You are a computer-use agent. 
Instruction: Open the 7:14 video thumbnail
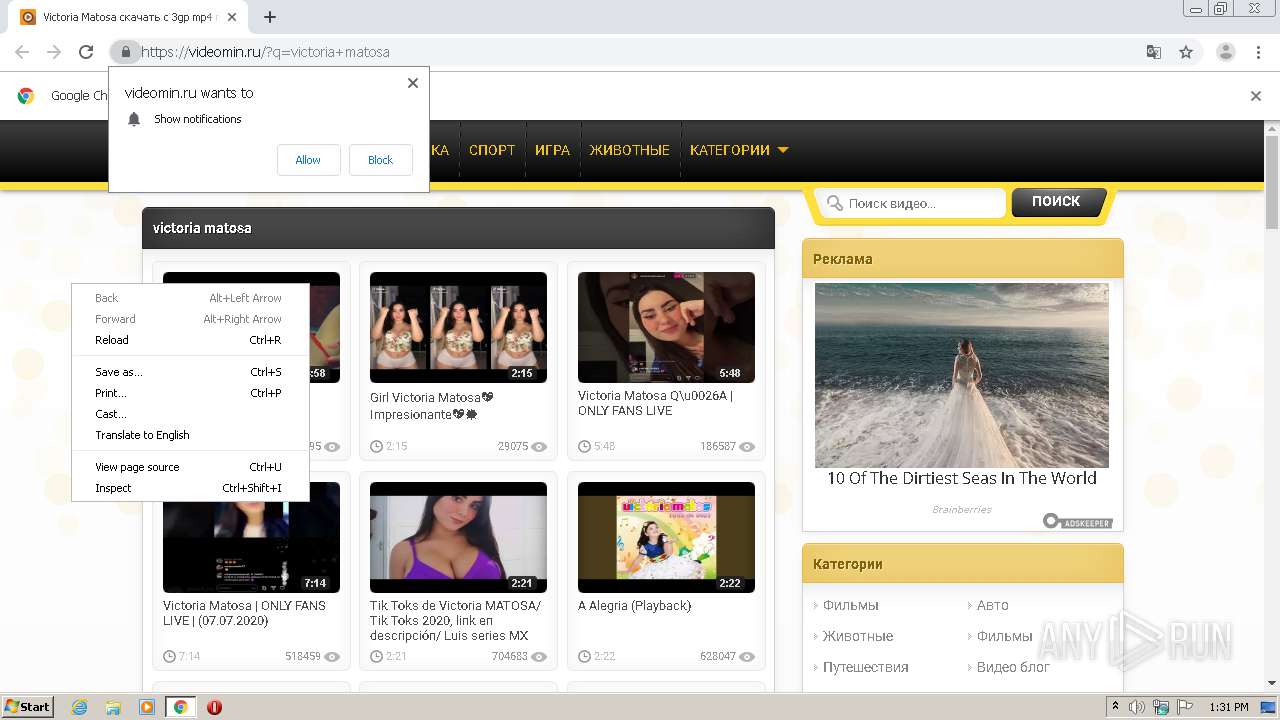[251, 537]
